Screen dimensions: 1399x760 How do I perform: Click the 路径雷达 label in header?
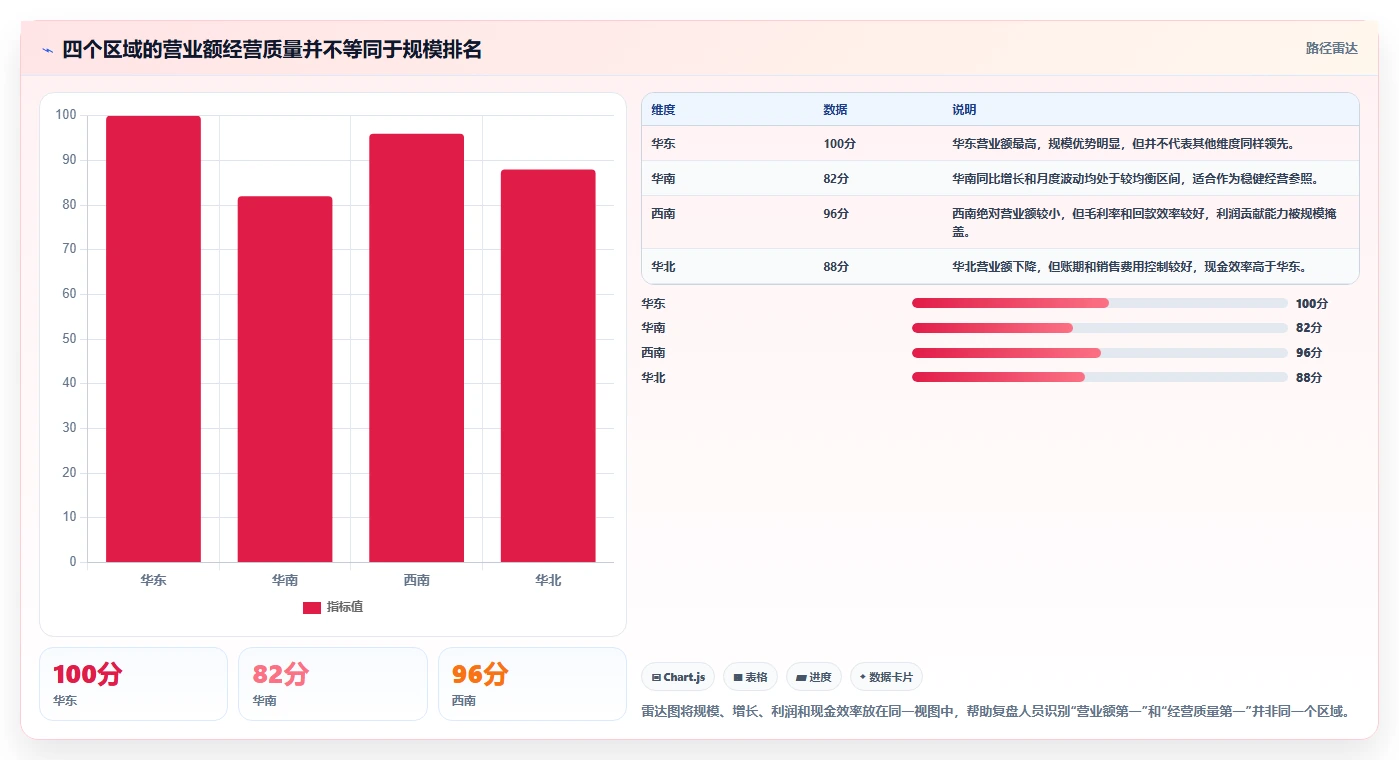(1332, 48)
